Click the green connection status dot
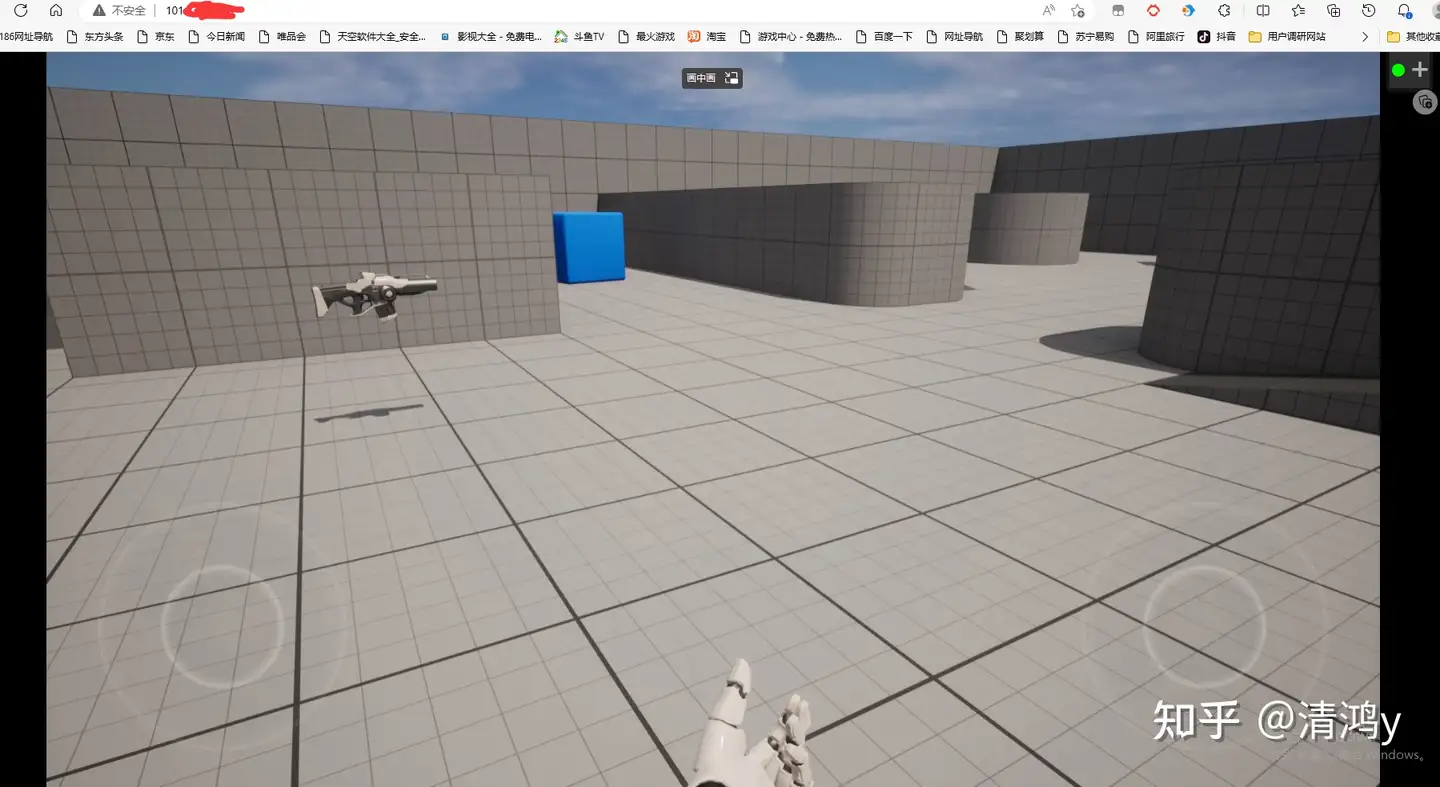 [x=1398, y=70]
